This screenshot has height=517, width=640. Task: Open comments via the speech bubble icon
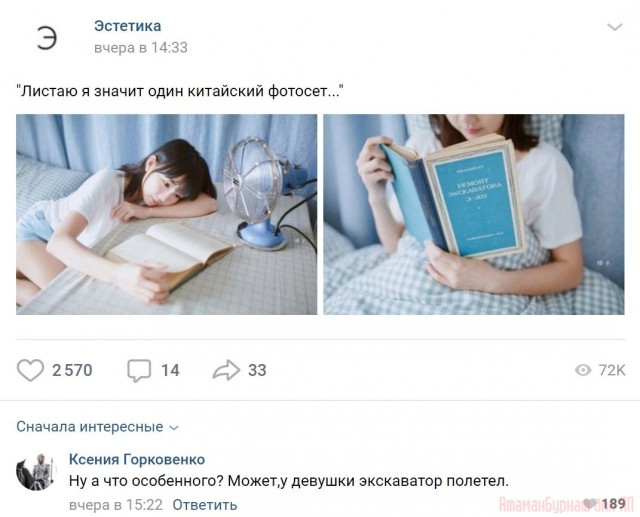(139, 371)
